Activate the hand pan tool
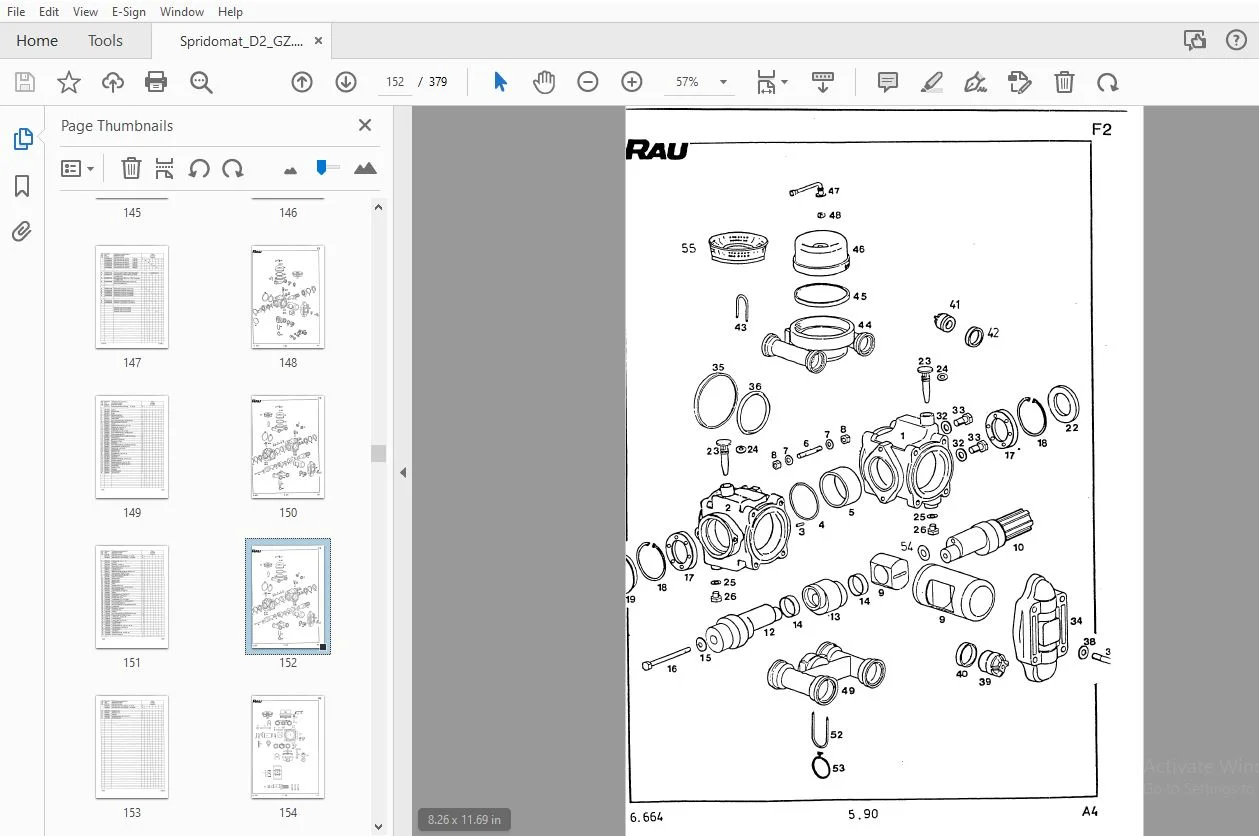This screenshot has width=1259, height=836. tap(544, 82)
